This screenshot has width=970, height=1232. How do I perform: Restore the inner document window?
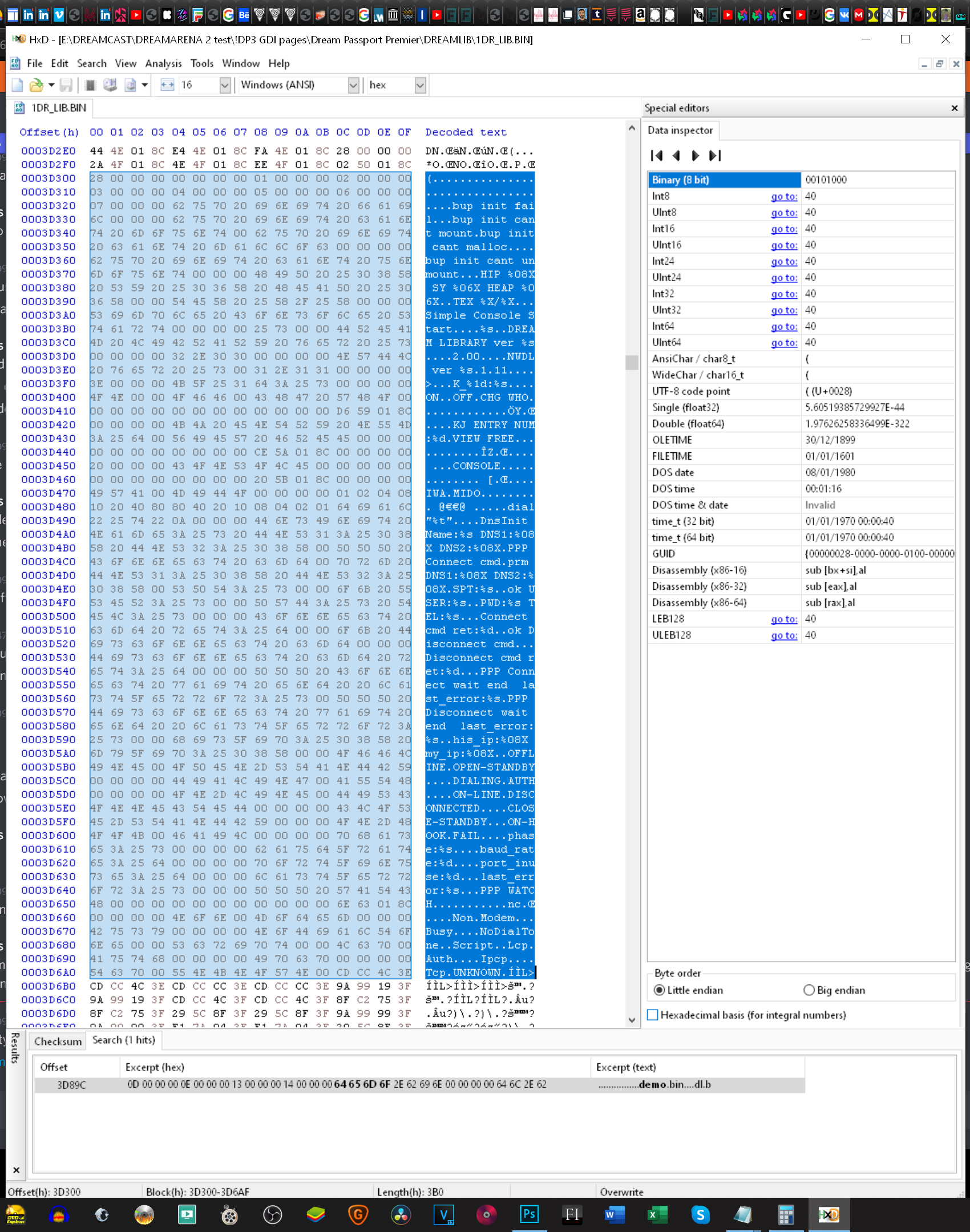[940, 64]
